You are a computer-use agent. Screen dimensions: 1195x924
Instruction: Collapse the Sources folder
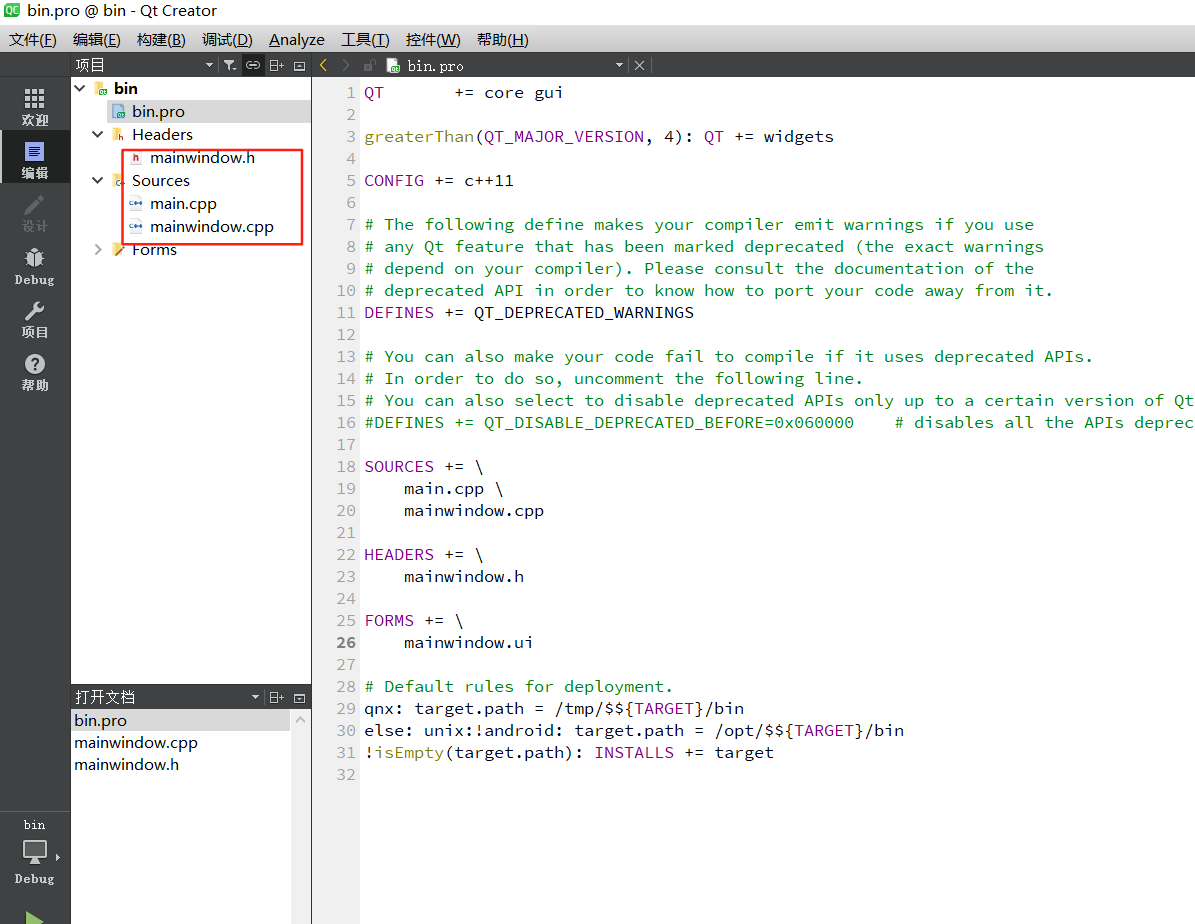[98, 181]
